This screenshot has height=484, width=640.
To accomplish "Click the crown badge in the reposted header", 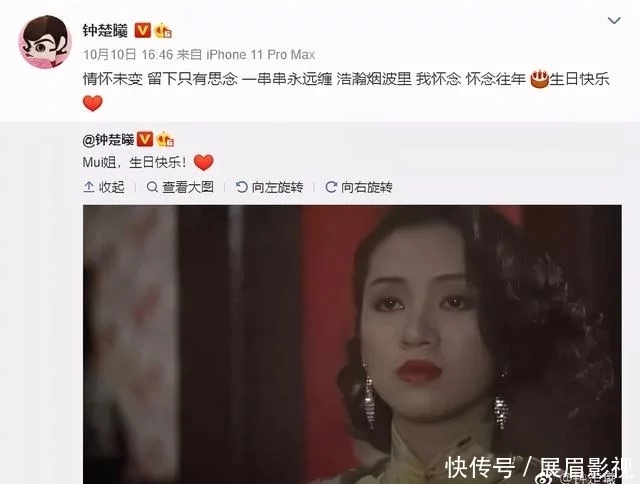I will pos(165,140).
